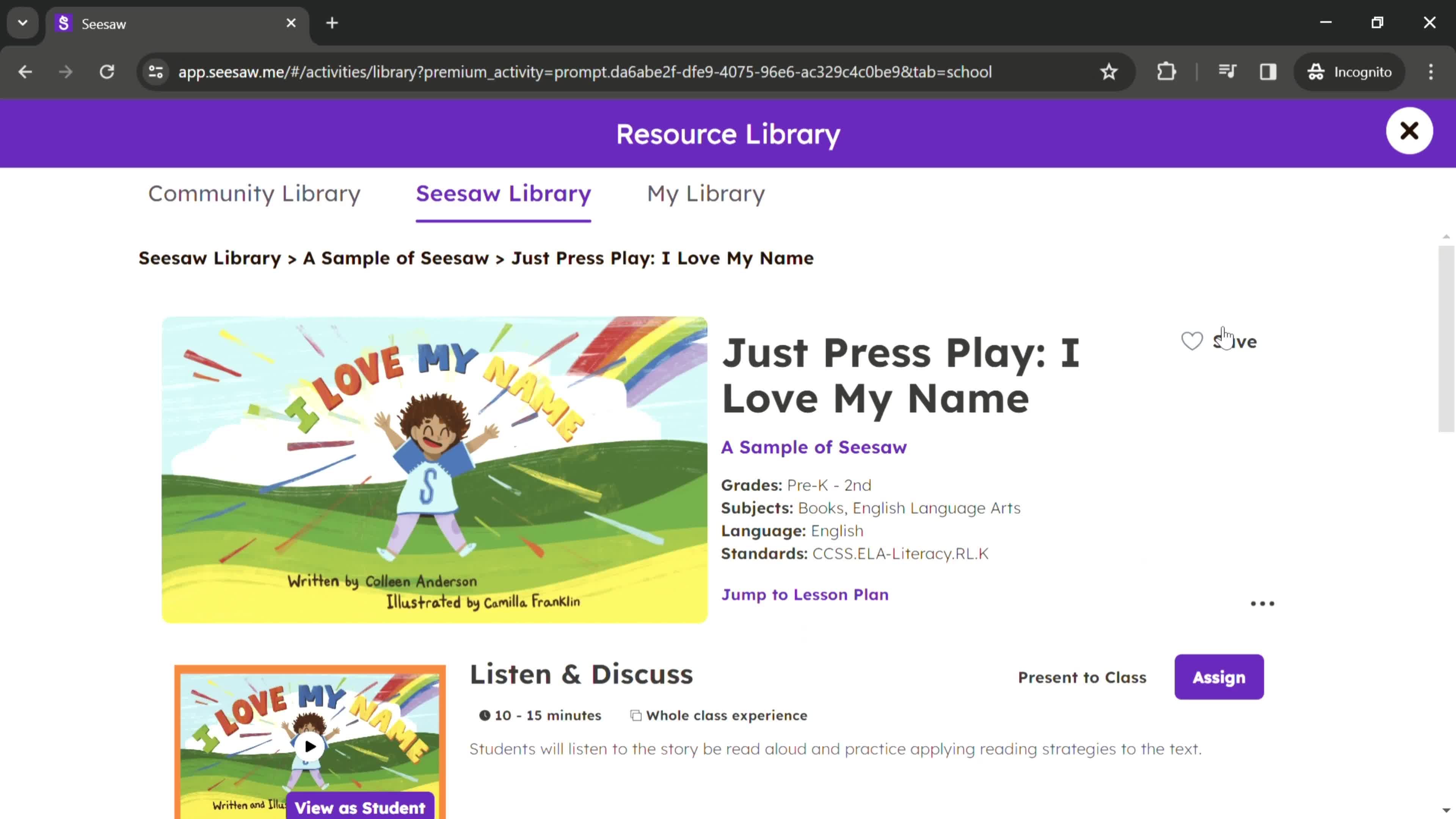The image size is (1456, 819).
Task: Open the three-dots more options menu
Action: pyautogui.click(x=1261, y=604)
